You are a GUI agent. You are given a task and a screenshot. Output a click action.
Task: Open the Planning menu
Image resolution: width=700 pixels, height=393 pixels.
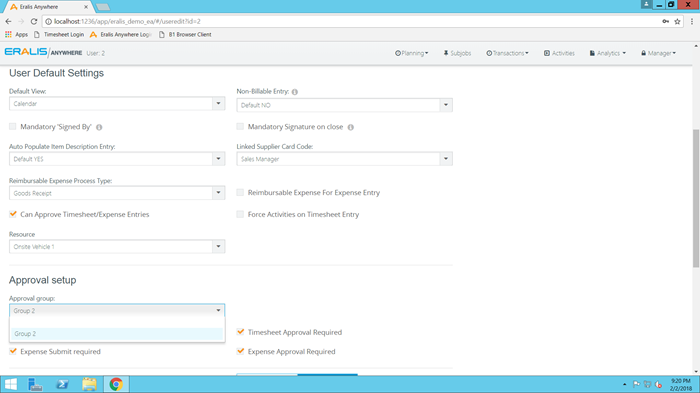[x=411, y=53]
